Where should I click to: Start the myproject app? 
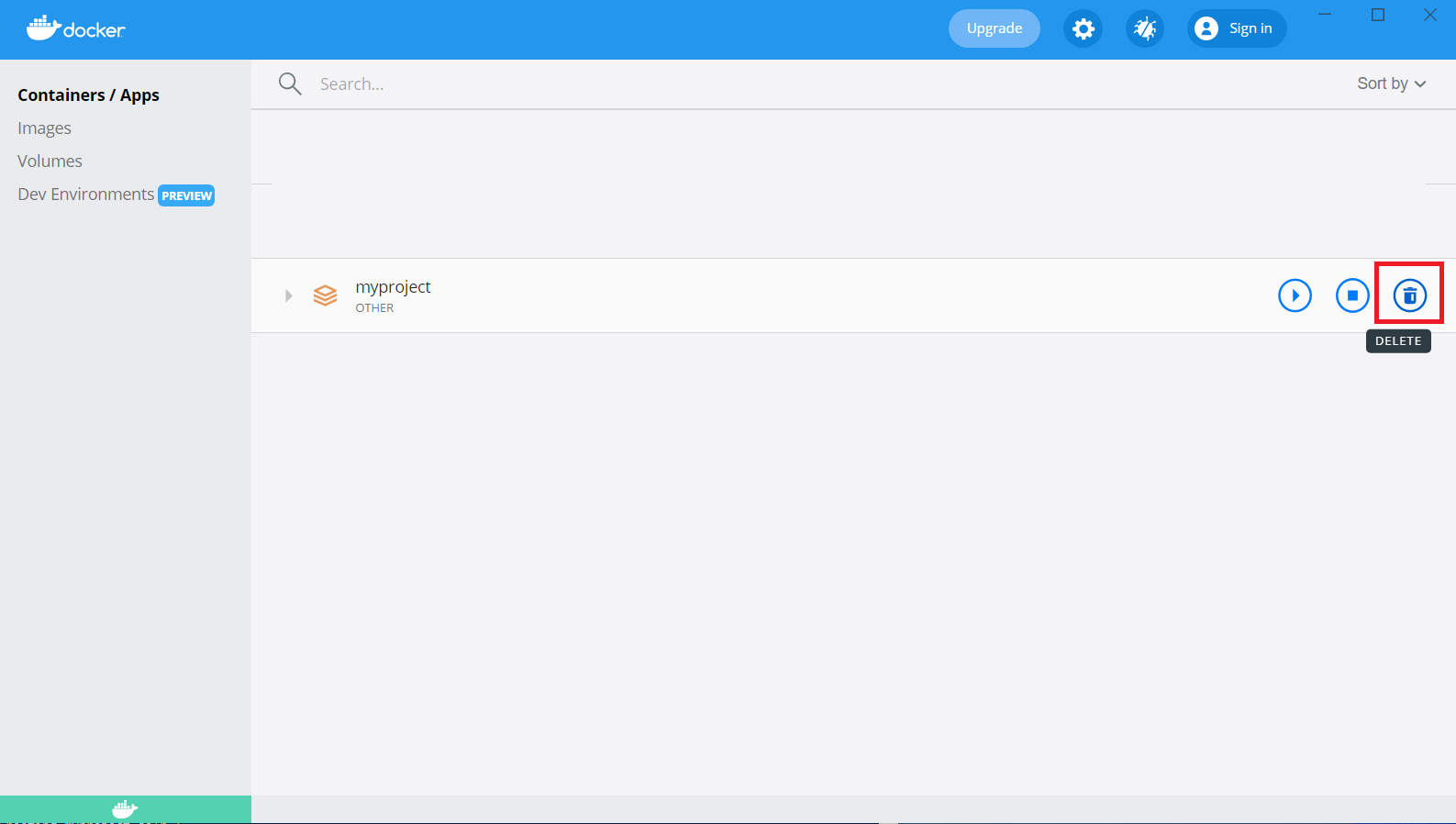coord(1295,295)
